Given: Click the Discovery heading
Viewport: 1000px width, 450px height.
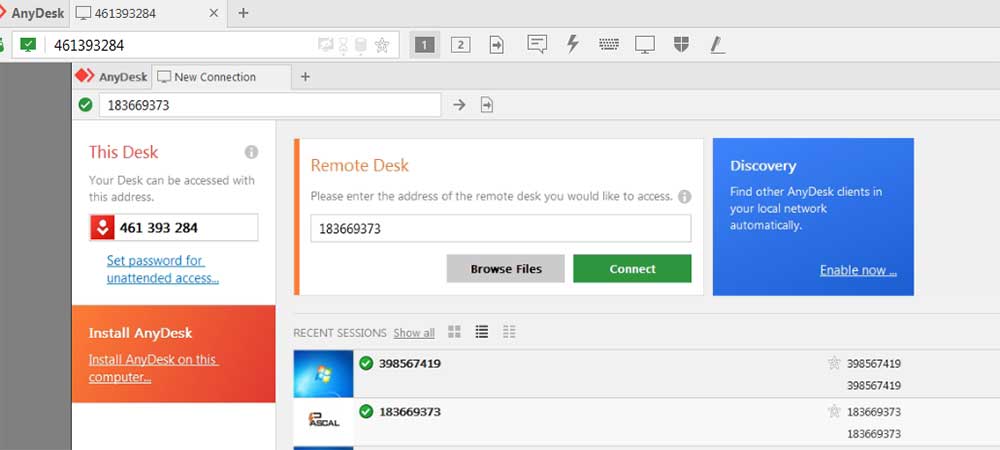Looking at the screenshot, I should [763, 166].
